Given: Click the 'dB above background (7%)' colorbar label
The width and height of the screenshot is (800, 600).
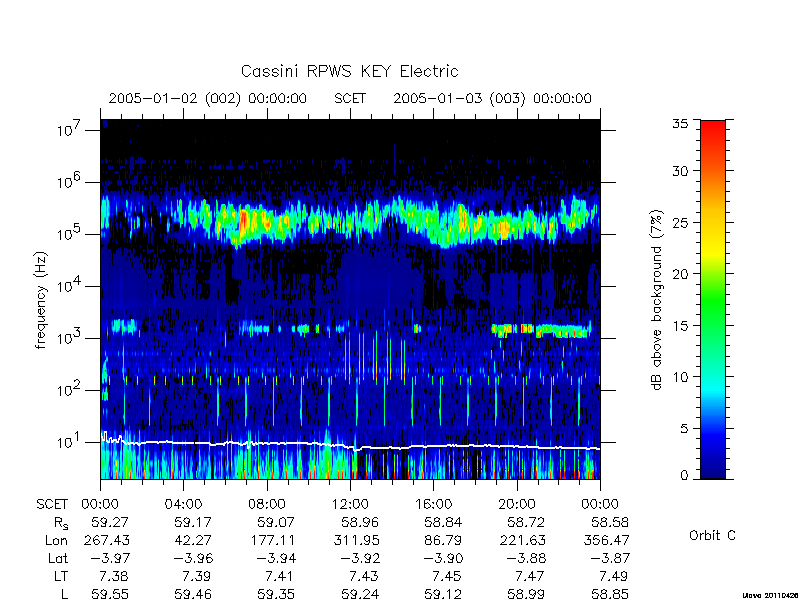Looking at the screenshot, I should 657,300.
